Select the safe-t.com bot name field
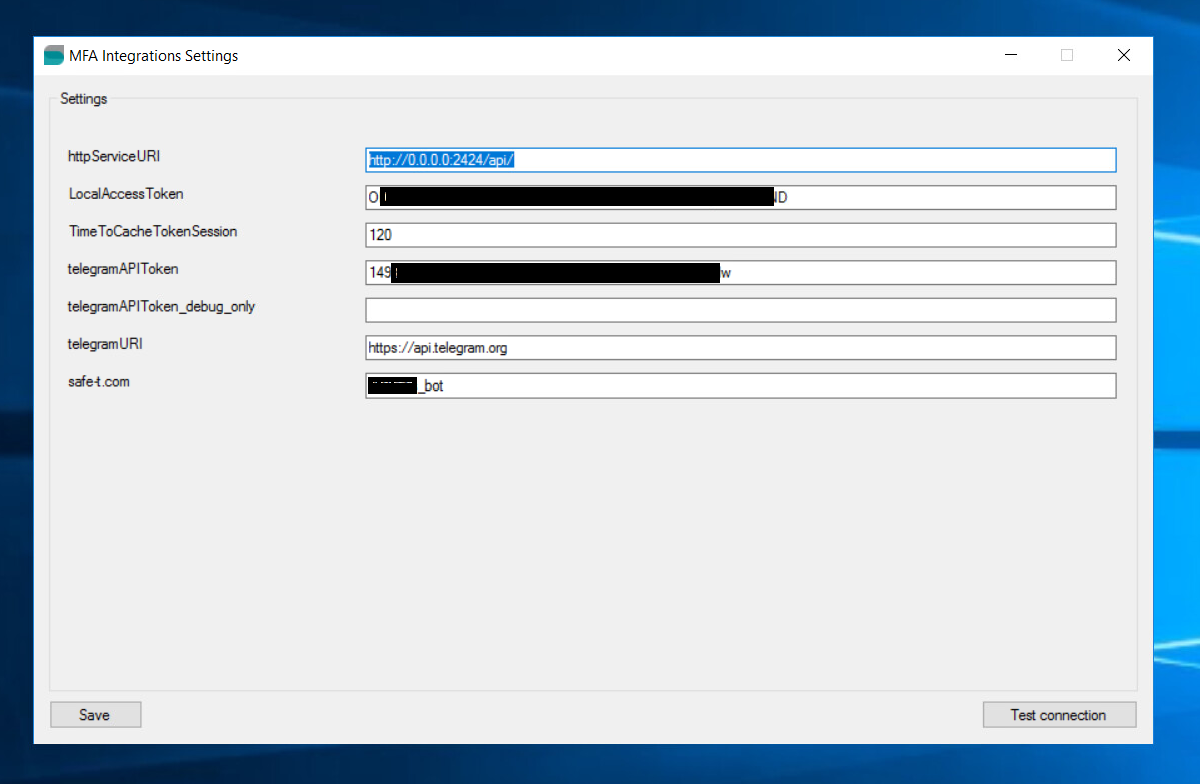This screenshot has height=784, width=1200. pos(741,386)
